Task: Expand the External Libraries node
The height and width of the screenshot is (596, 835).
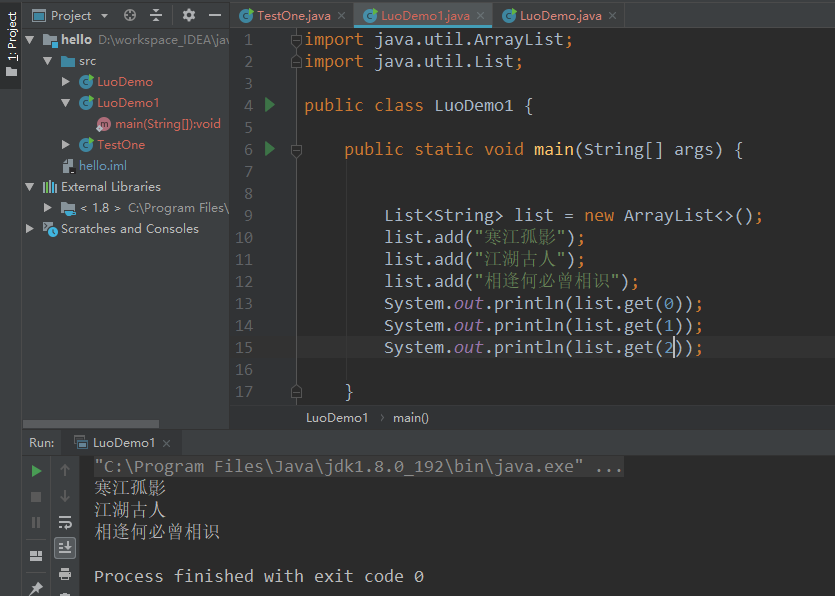Action: pyautogui.click(x=30, y=186)
